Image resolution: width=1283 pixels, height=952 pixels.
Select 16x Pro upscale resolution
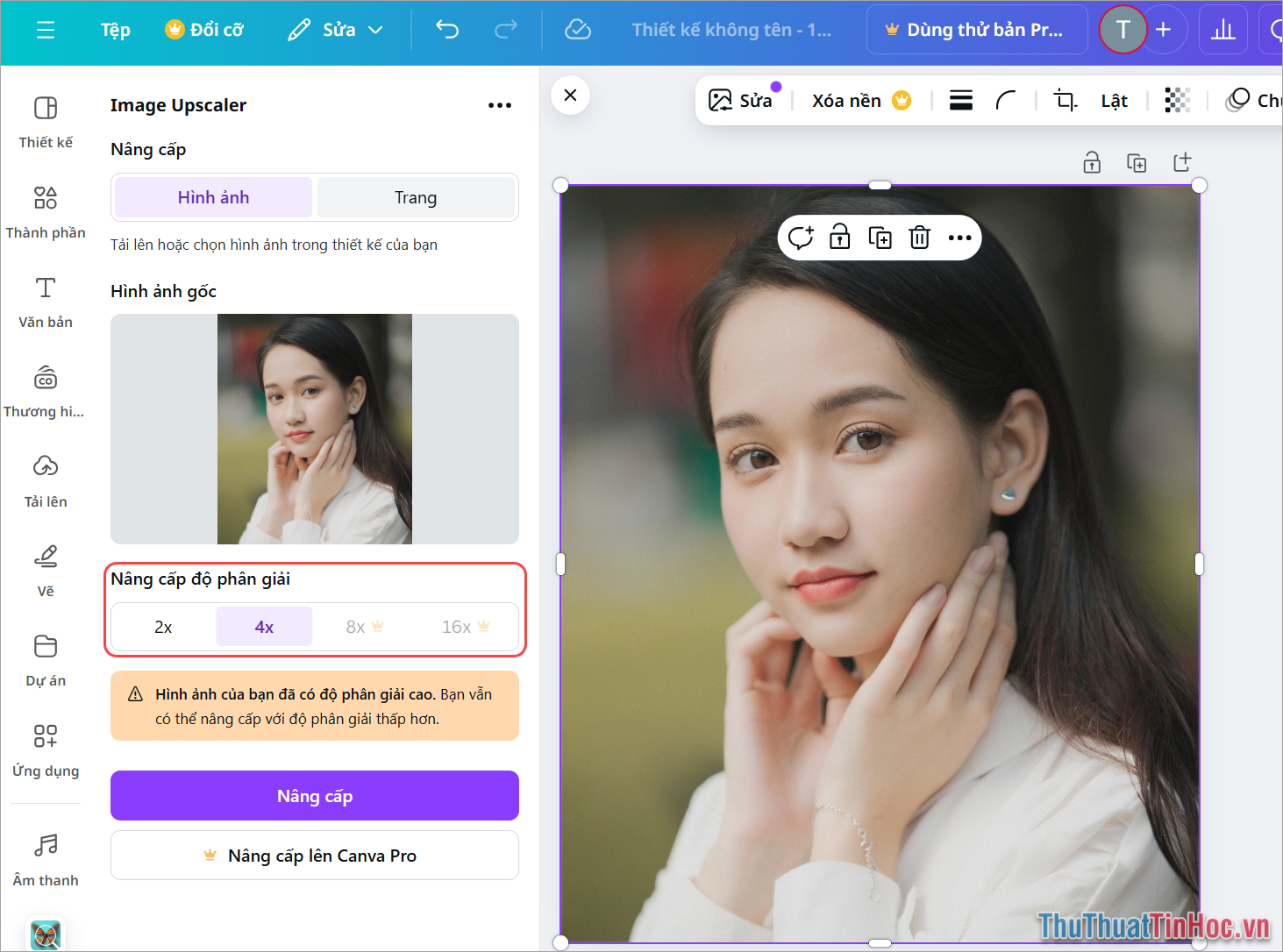(466, 627)
